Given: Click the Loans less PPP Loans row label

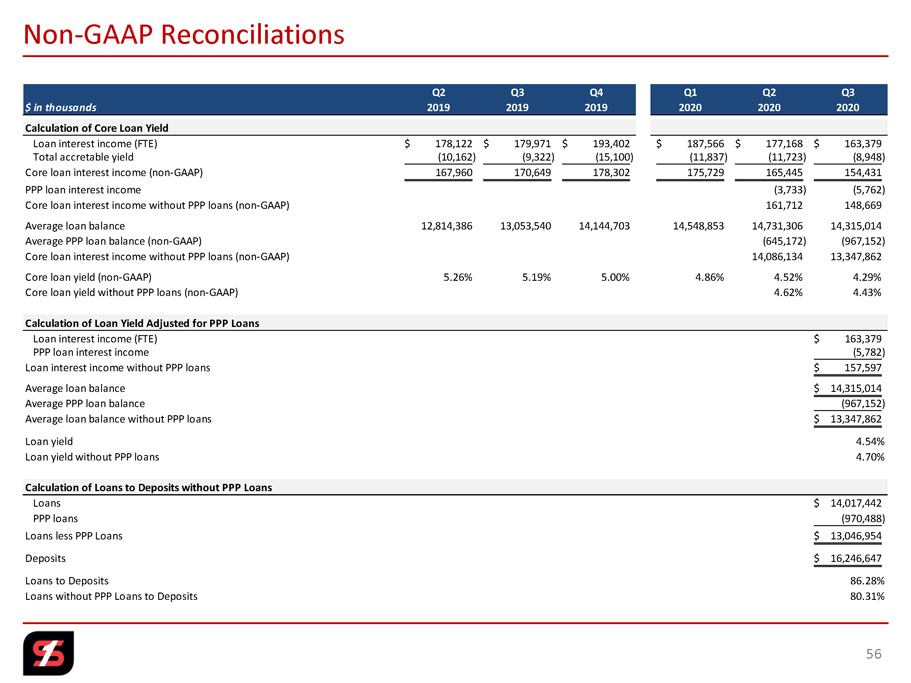Looking at the screenshot, I should (74, 536).
